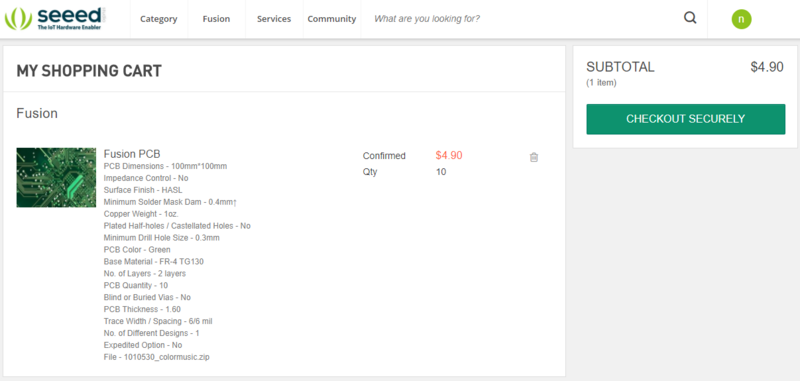800x381 pixels.
Task: Select the 'Copper Weight - 1oz.' line
Action: [141, 214]
